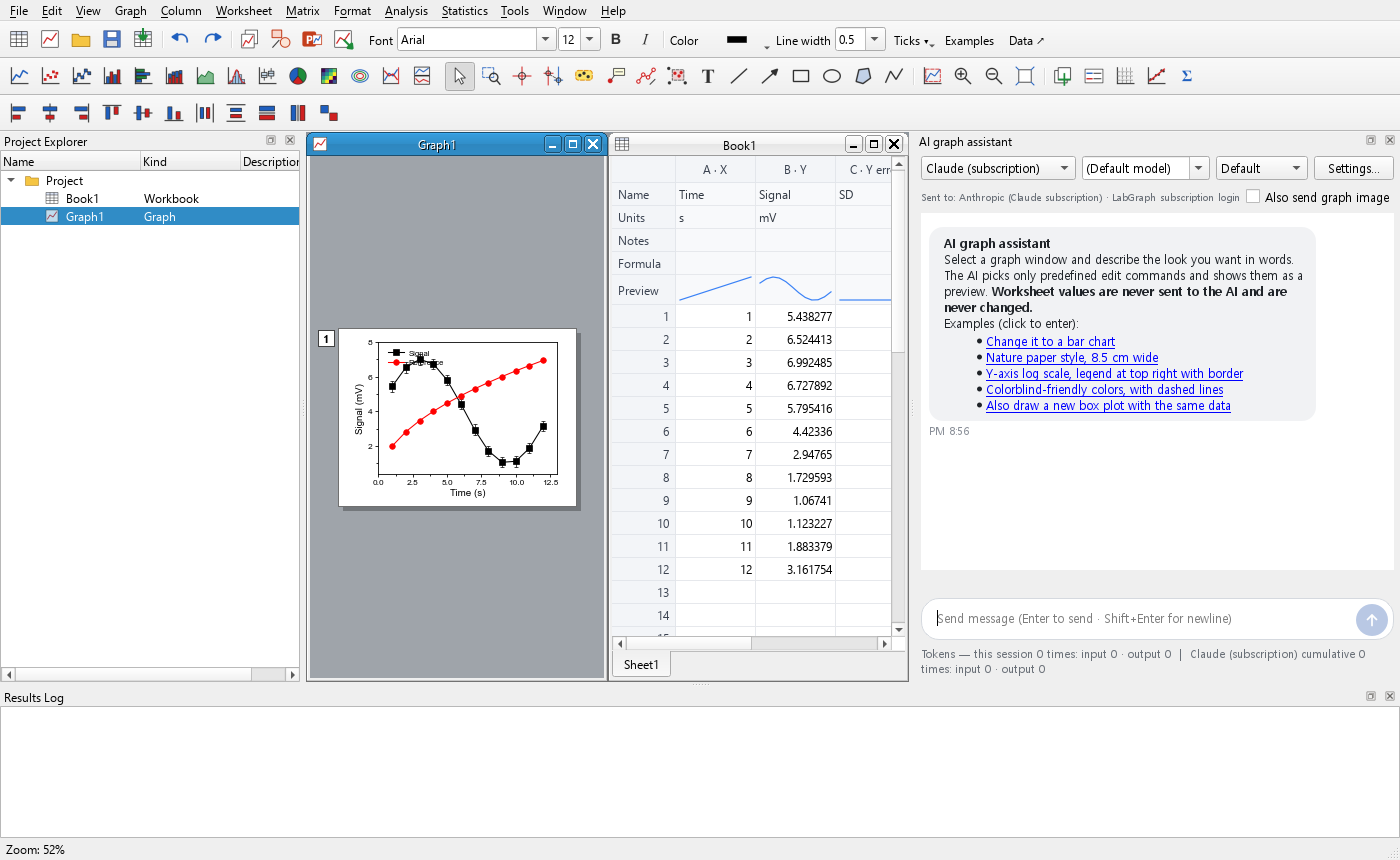Viewport: 1400px width, 860px height.
Task: Click the blue floppy disk save icon
Action: pos(112,40)
